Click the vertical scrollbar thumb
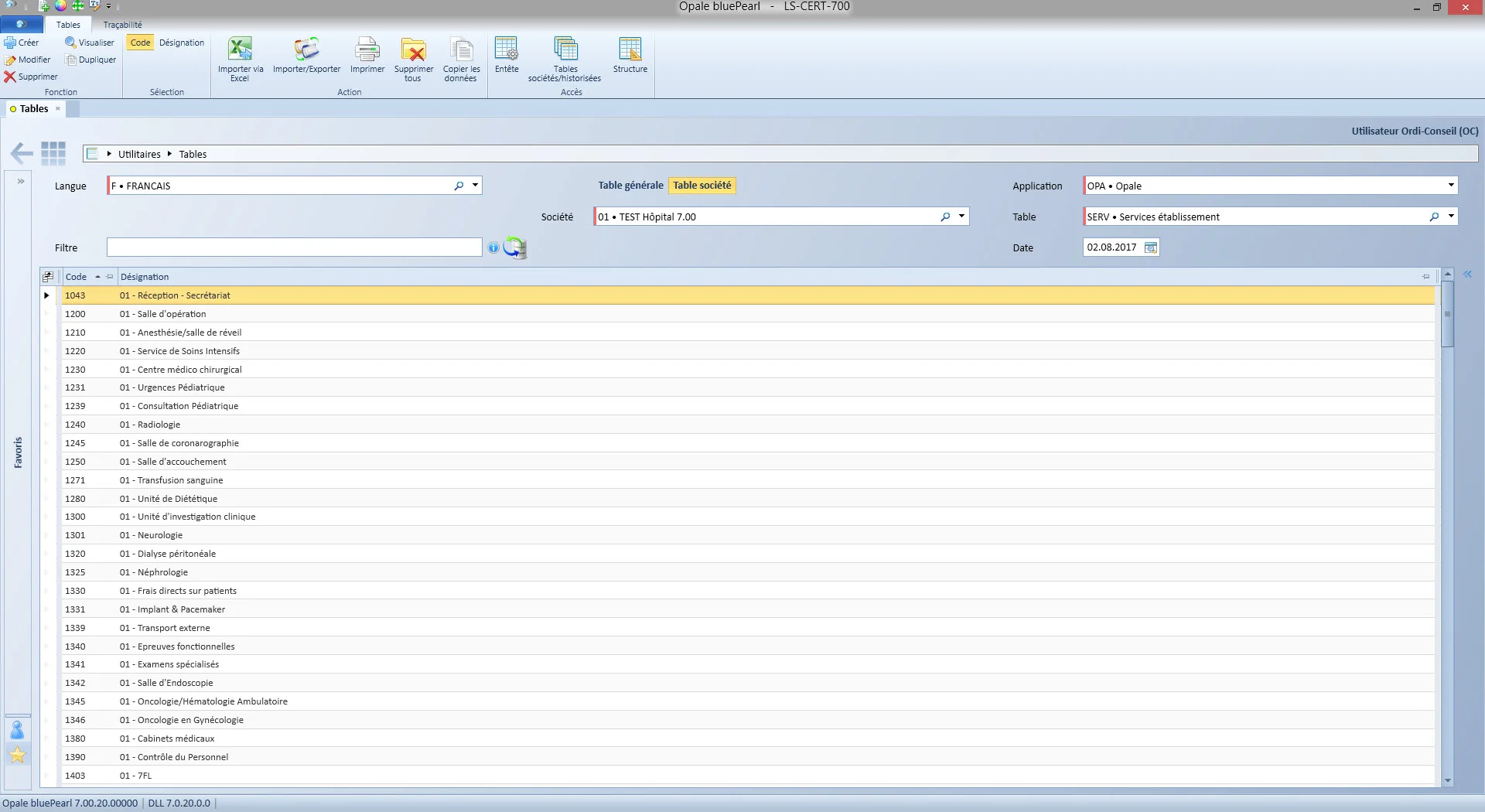Image resolution: width=1485 pixels, height=812 pixels. coord(1447,314)
